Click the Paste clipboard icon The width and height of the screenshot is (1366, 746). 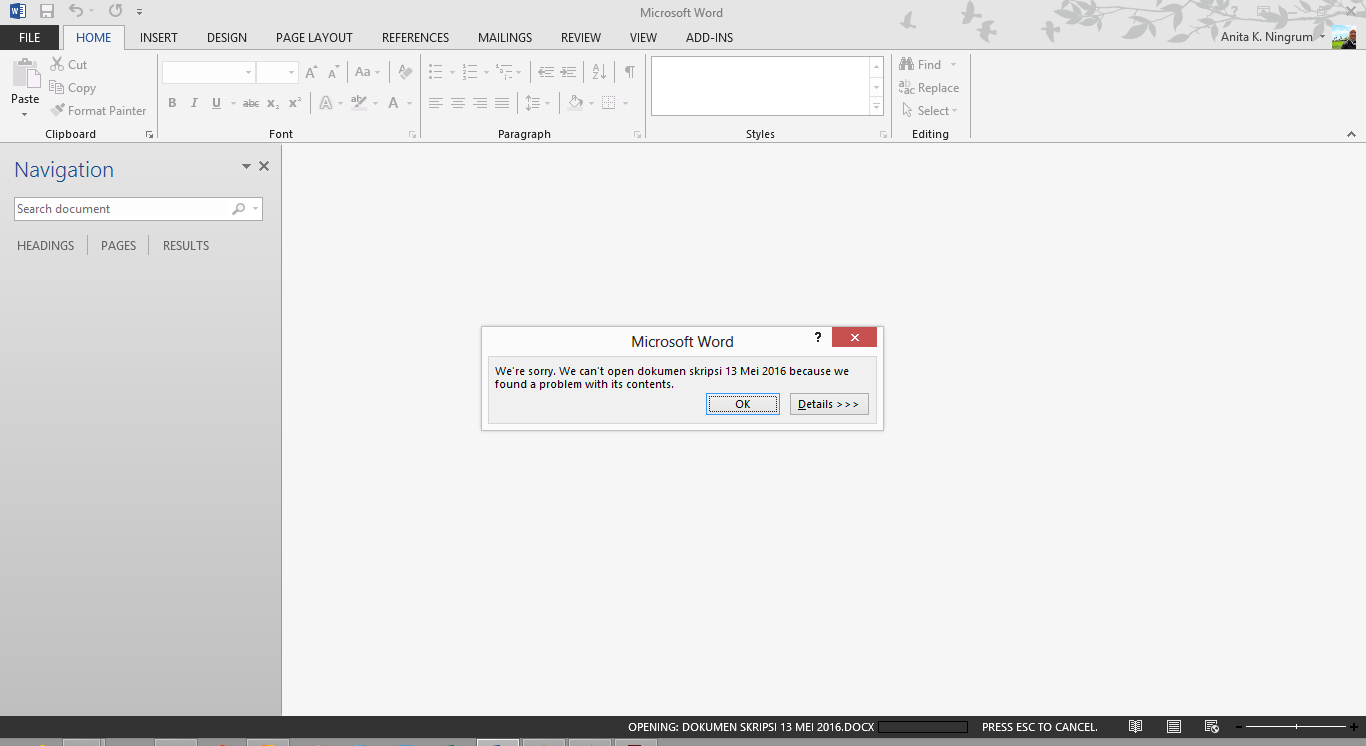click(25, 75)
